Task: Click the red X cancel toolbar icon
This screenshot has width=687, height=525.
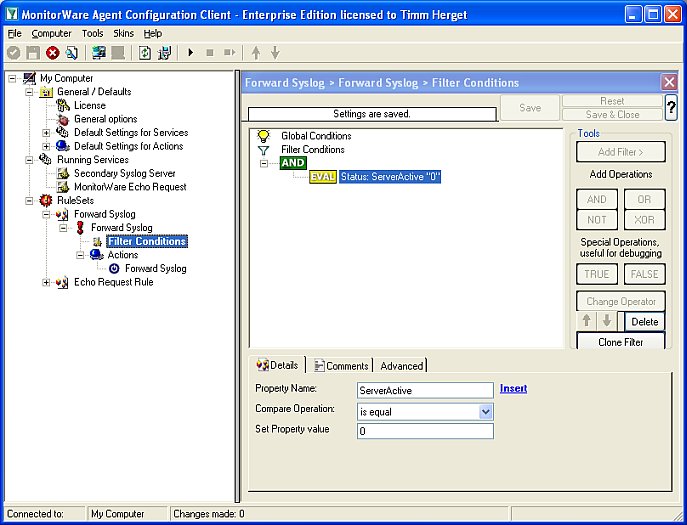Action: pyautogui.click(x=53, y=53)
